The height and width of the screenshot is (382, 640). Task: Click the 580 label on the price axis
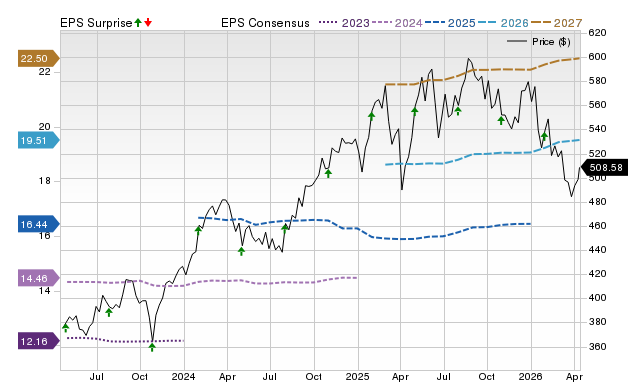[x=597, y=81]
